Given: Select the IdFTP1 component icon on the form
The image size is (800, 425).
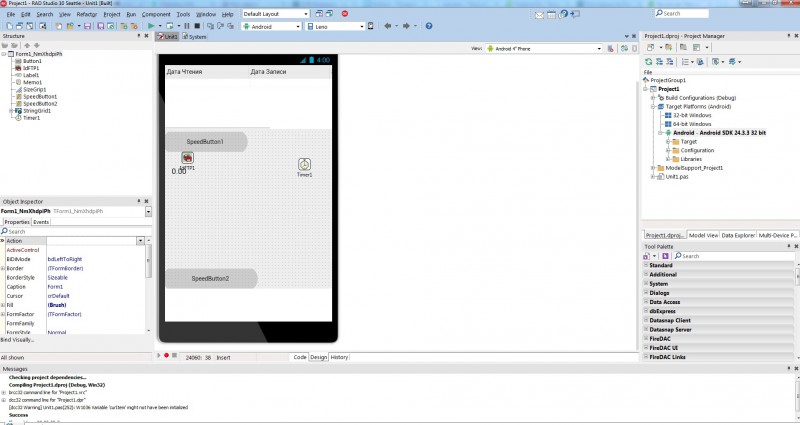Looking at the screenshot, I should point(188,158).
